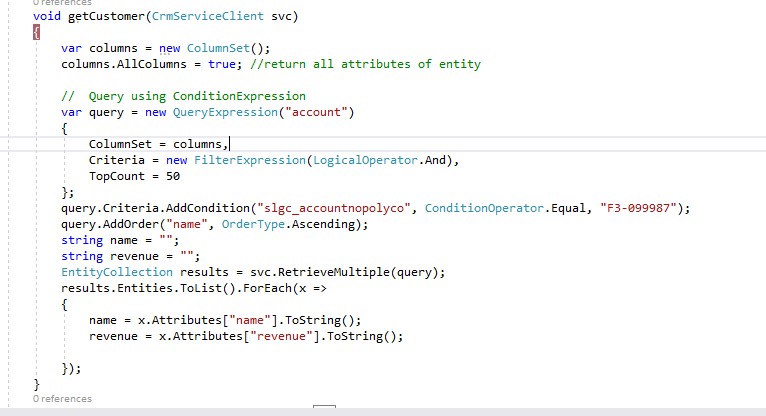The width and height of the screenshot is (766, 416).
Task: Click query in "var query =" declaration
Action: pyautogui.click(x=106, y=112)
